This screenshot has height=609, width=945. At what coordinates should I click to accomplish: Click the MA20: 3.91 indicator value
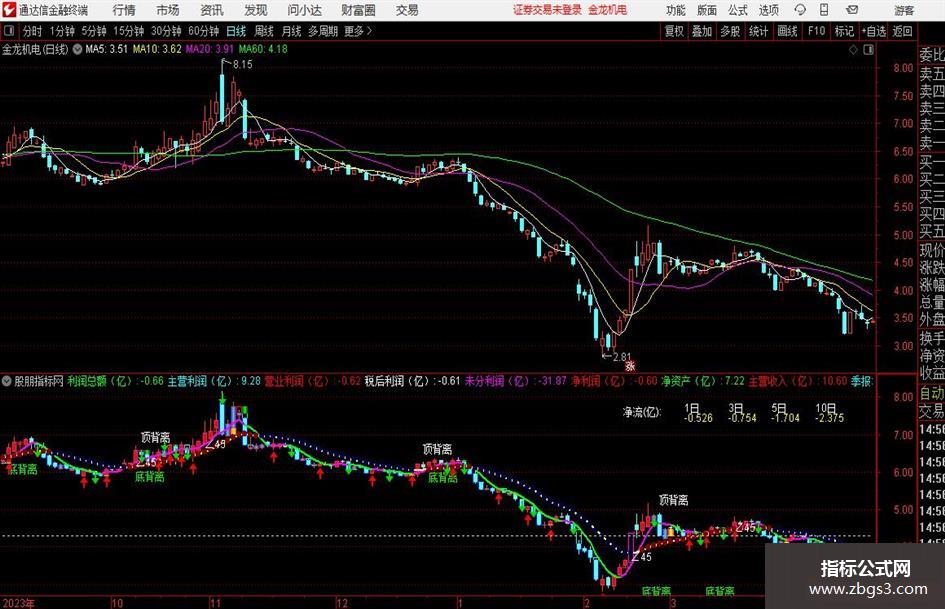(209, 49)
